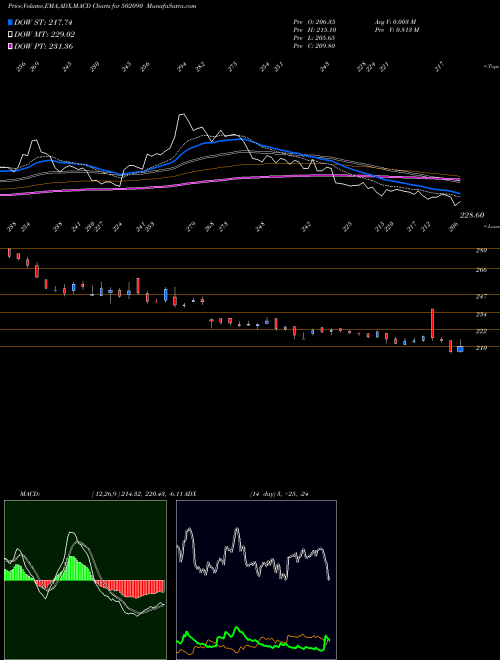Image resolution: width=500 pixels, height=660 pixels.
Task: Select the 'DOW PT: 231.36' legend label
Action: coord(43,47)
